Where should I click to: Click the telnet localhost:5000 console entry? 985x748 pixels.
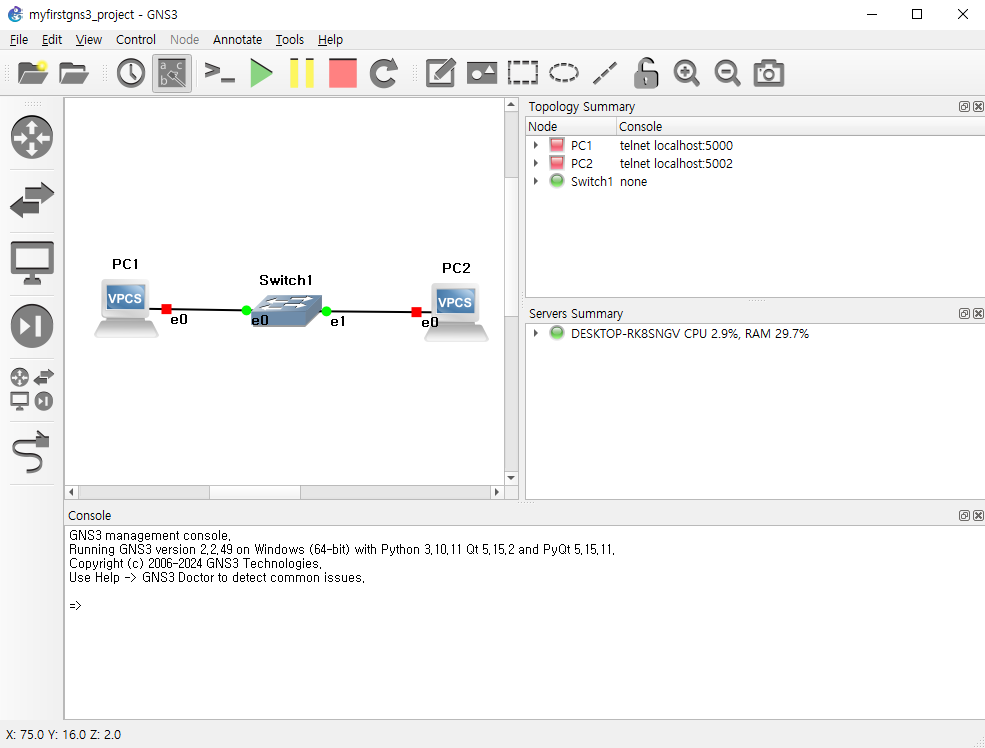[676, 145]
